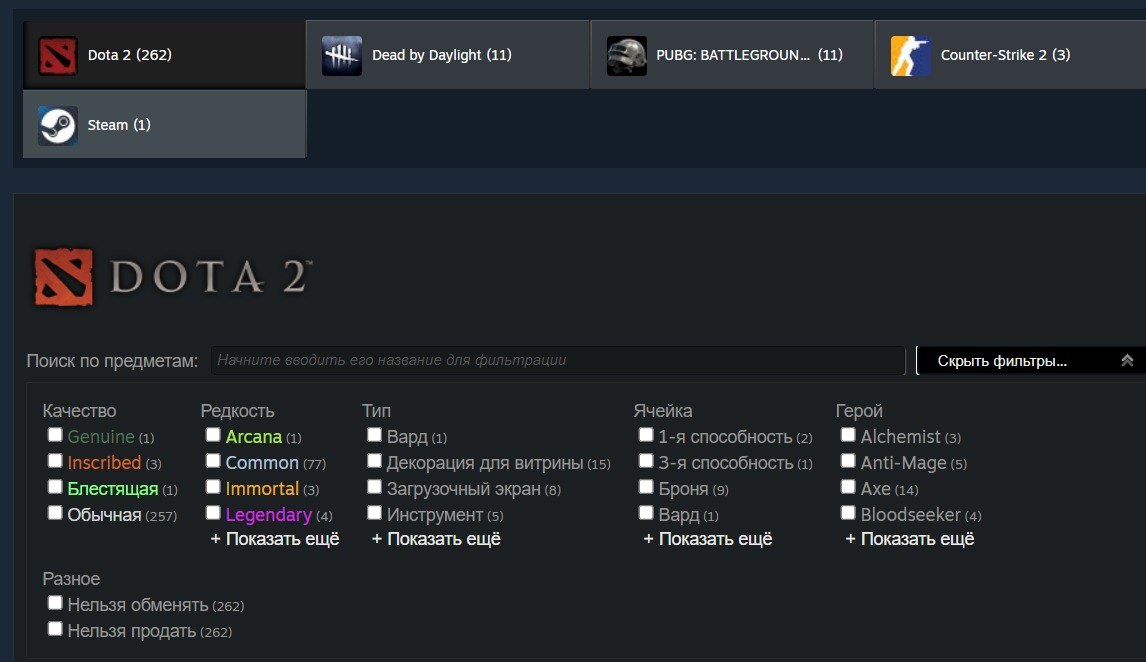Check the Нельзя продать (262) checkbox
The height and width of the screenshot is (662, 1146).
point(55,629)
